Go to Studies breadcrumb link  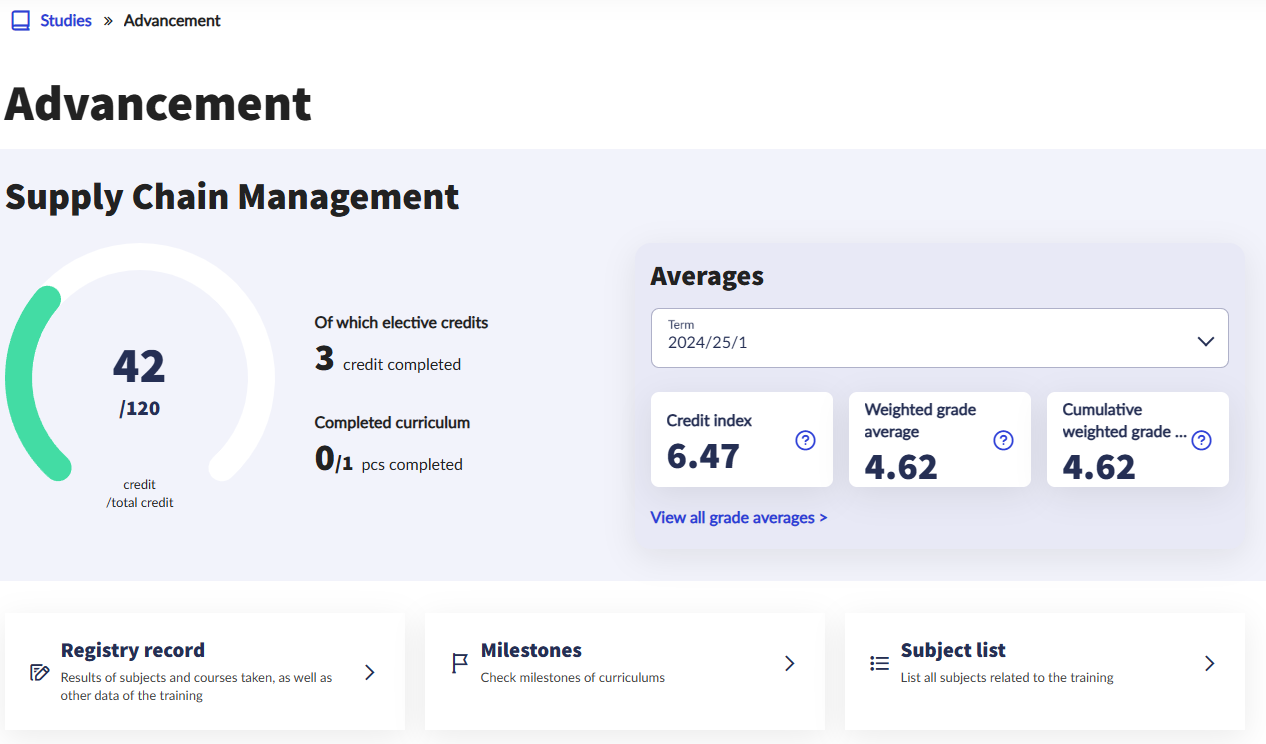click(66, 21)
